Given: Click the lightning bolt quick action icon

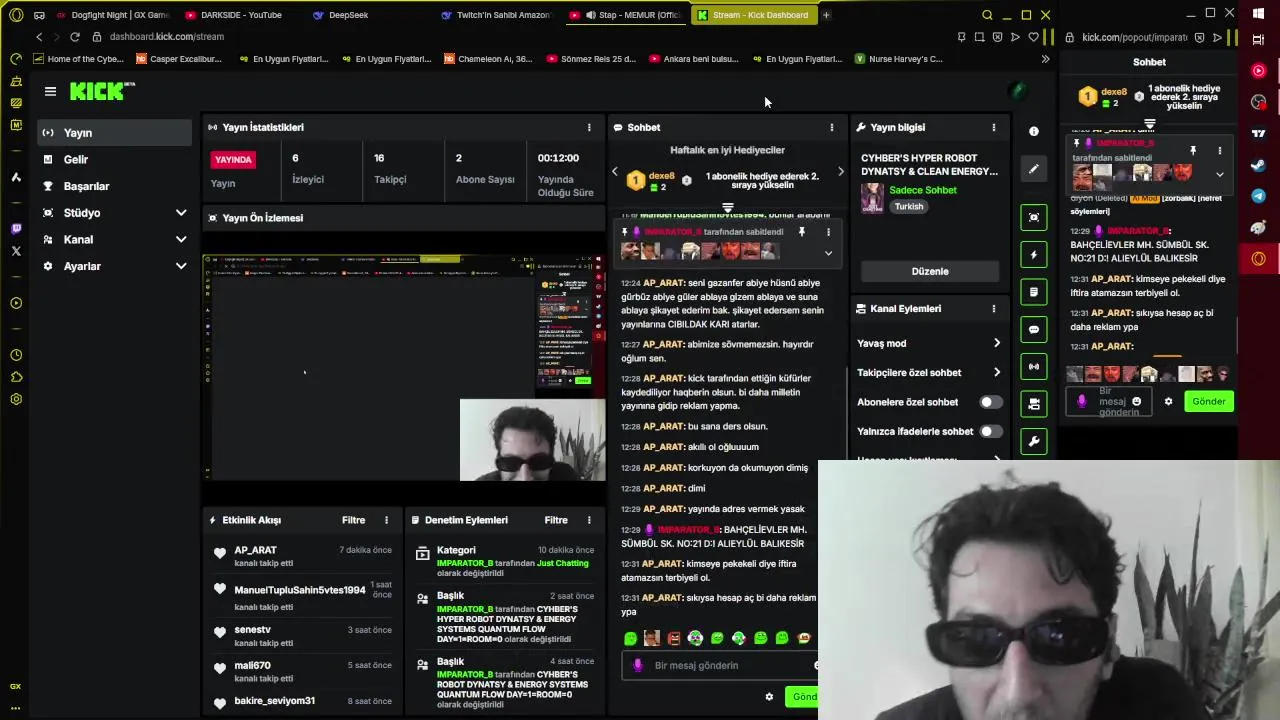Looking at the screenshot, I should pyautogui.click(x=1034, y=255).
